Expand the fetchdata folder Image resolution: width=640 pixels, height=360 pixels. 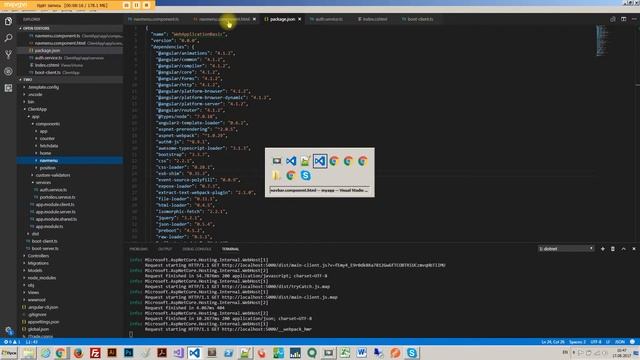point(49,146)
